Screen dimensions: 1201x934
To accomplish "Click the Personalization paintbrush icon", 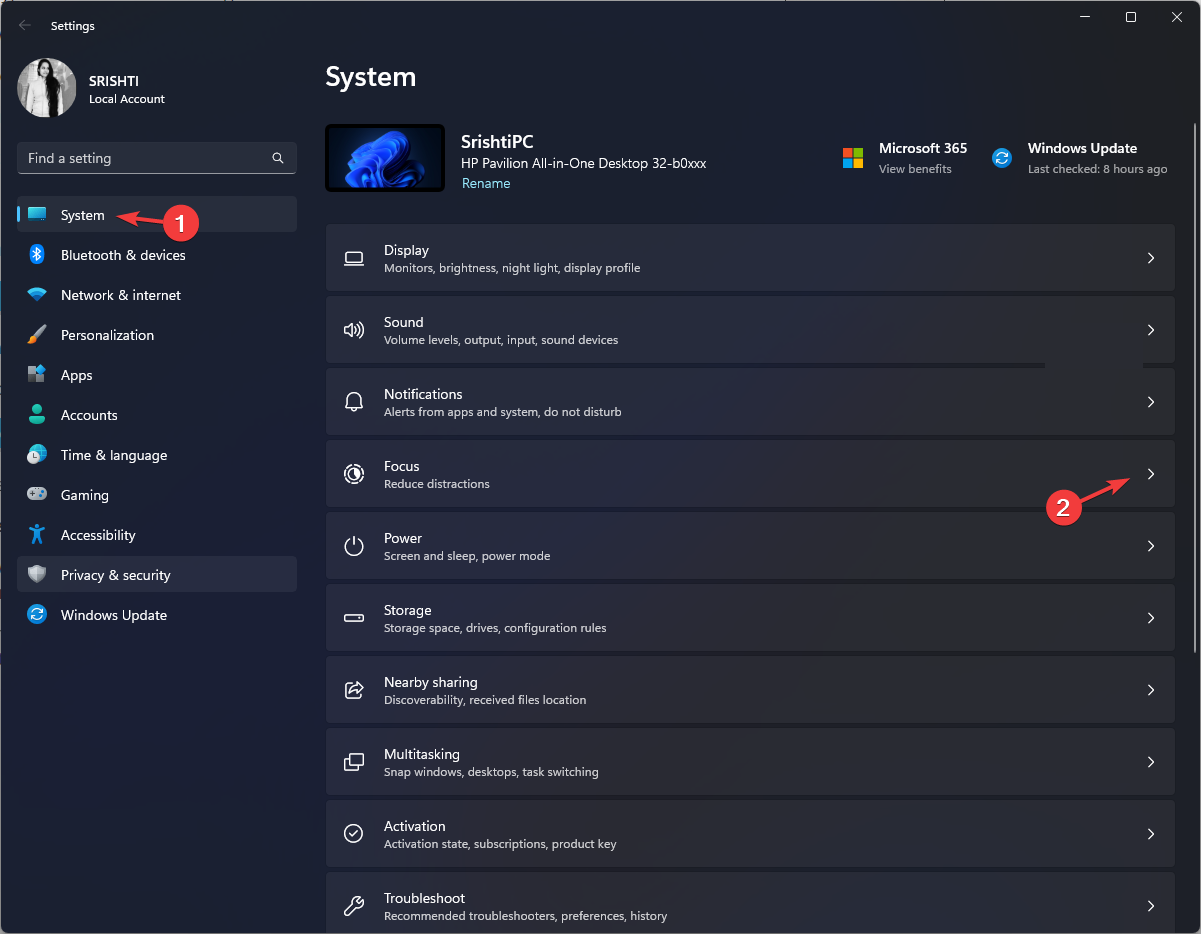I will coord(37,335).
